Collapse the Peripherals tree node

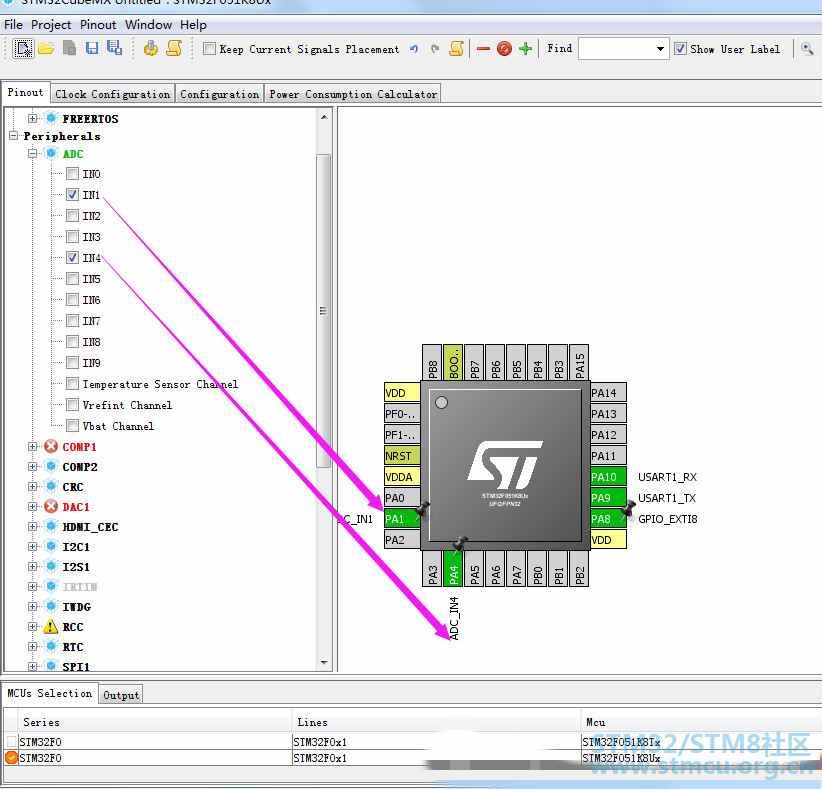tap(14, 136)
